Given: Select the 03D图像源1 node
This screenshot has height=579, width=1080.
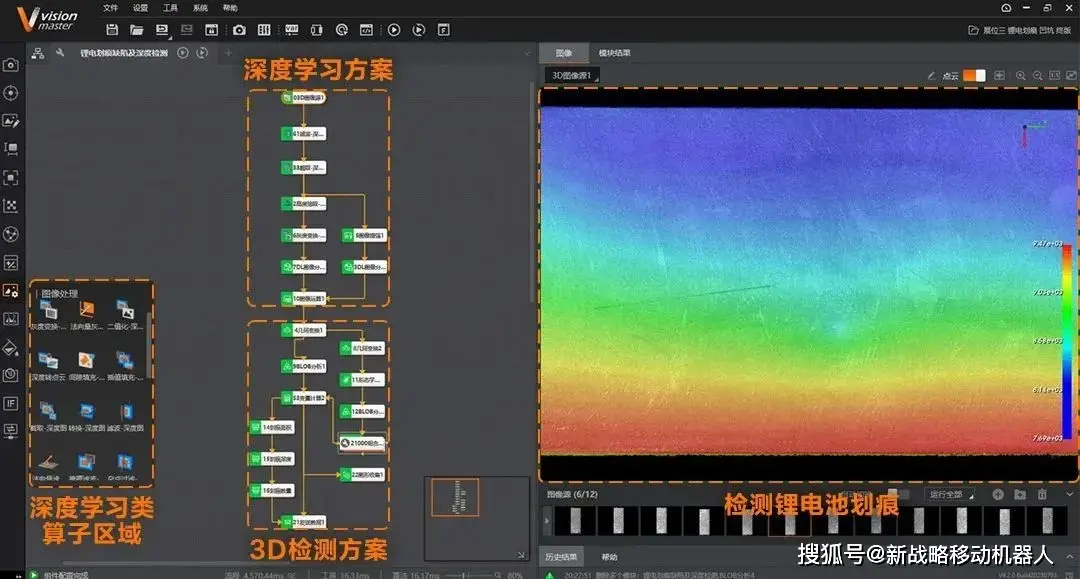Looking at the screenshot, I should point(304,98).
